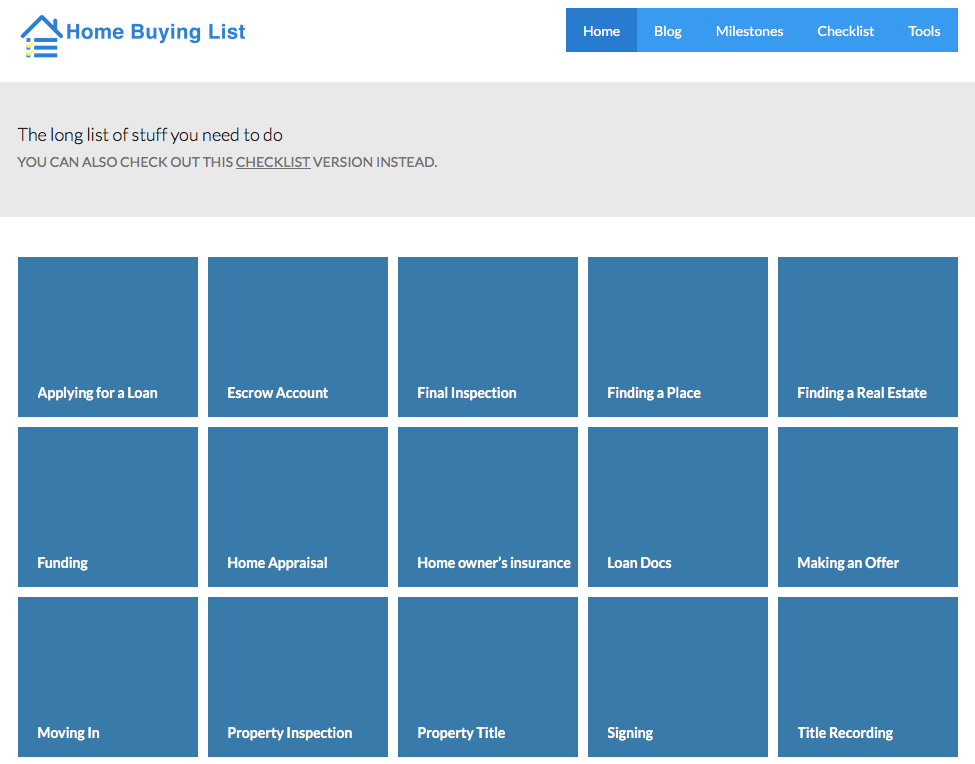Screen dimensions: 975x764
Task: Open the 'Home owner's insurance' tile
Action: (x=487, y=507)
